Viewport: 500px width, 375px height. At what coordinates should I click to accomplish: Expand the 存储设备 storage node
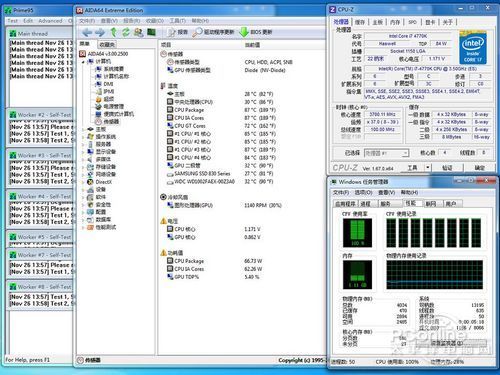(x=83, y=167)
